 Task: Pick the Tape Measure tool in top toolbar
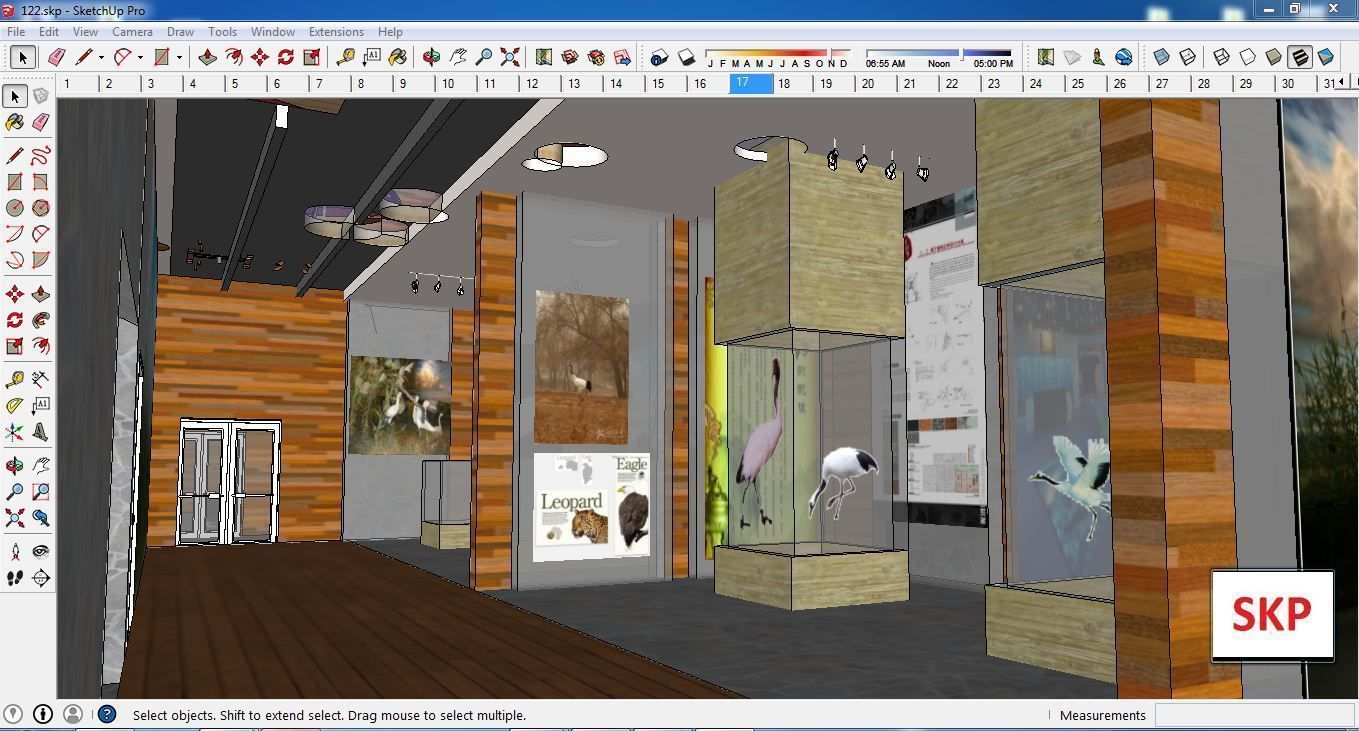pyautogui.click(x=346, y=57)
